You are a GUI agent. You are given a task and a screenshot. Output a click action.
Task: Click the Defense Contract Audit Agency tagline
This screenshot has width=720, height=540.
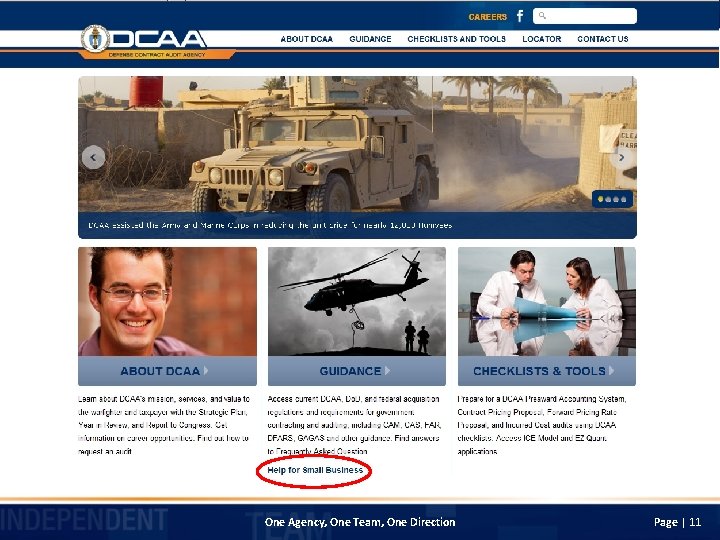pyautogui.click(x=157, y=55)
